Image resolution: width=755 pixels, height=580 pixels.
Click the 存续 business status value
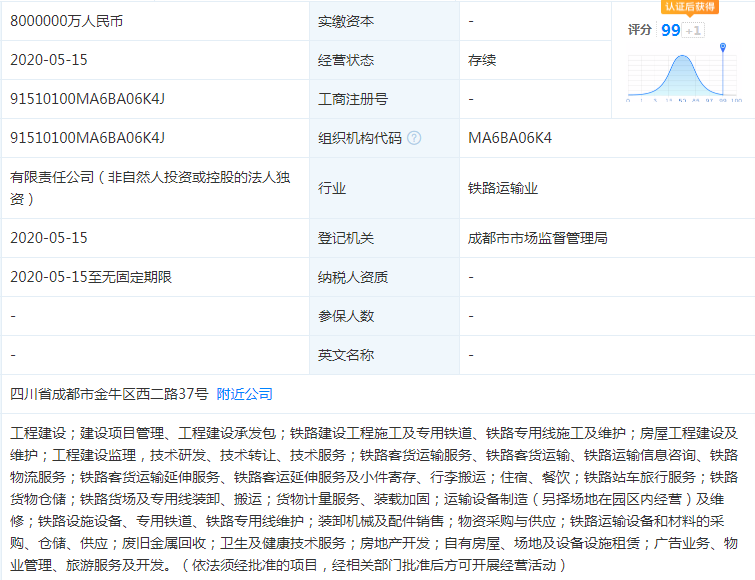coord(482,60)
